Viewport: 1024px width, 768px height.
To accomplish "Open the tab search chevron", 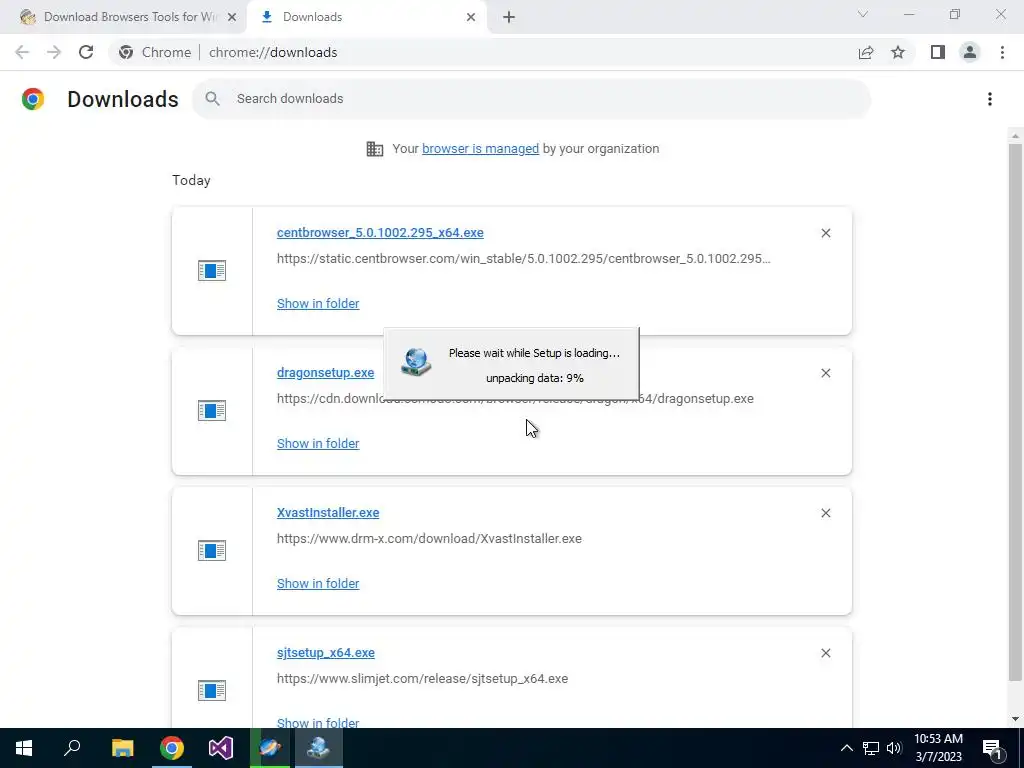I will [x=863, y=14].
